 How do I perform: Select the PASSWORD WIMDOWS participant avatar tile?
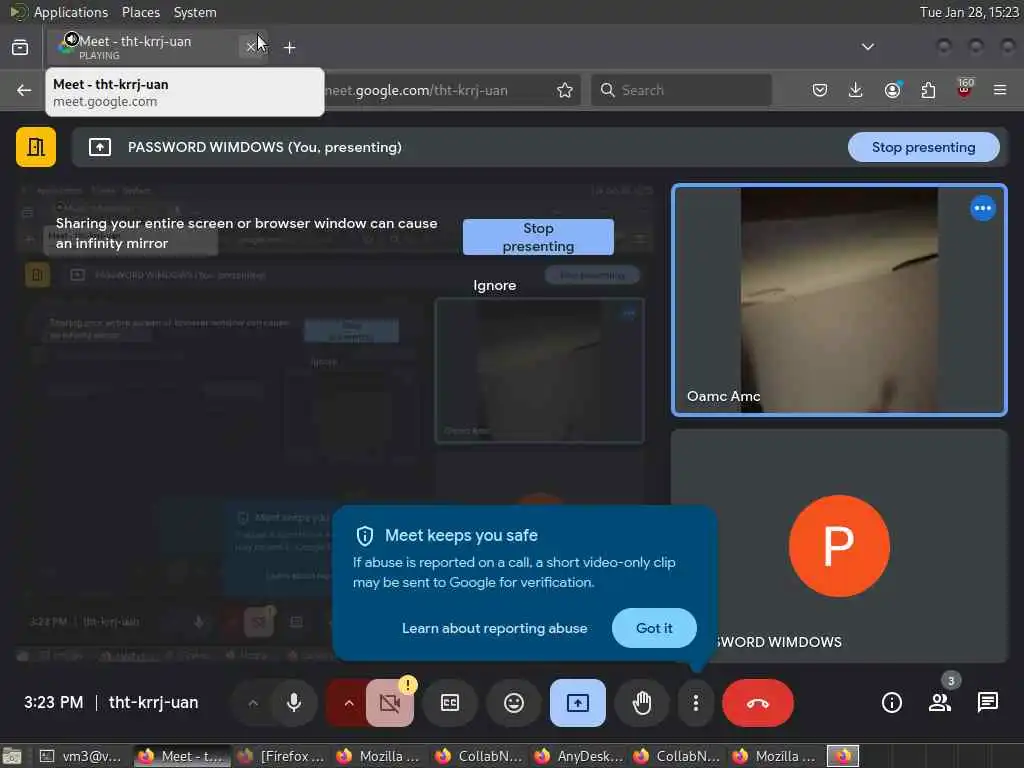(839, 546)
